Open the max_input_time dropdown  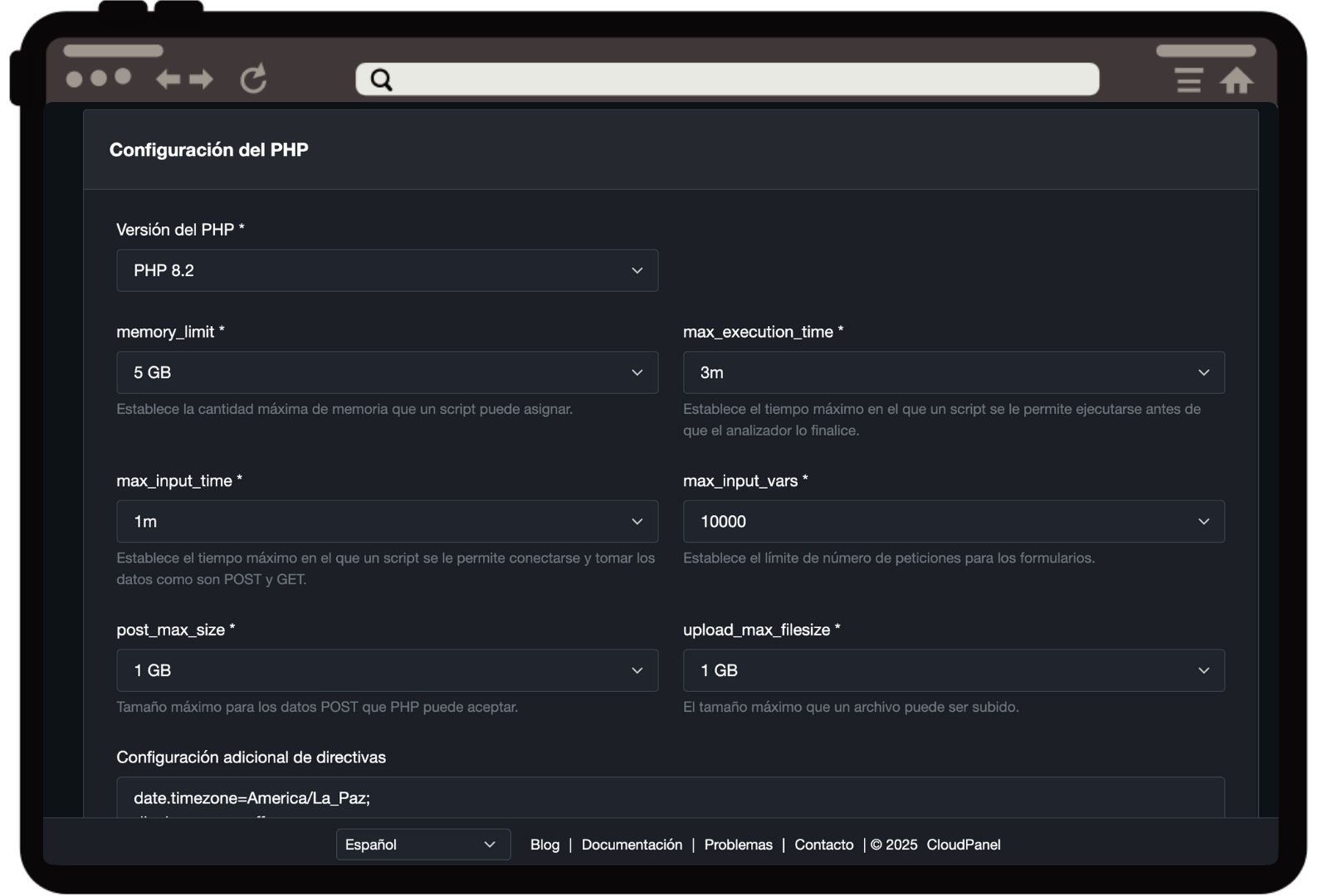point(387,522)
